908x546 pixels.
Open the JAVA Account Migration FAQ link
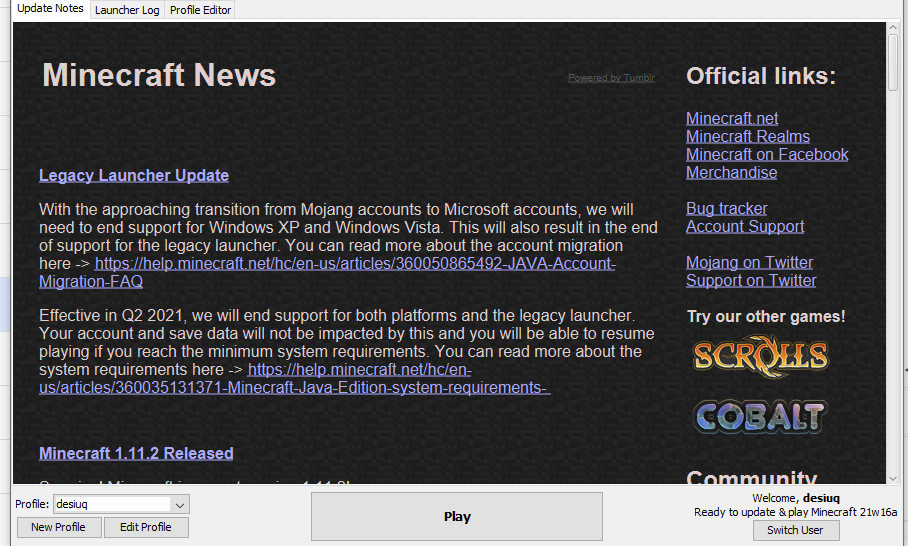pyautogui.click(x=327, y=272)
